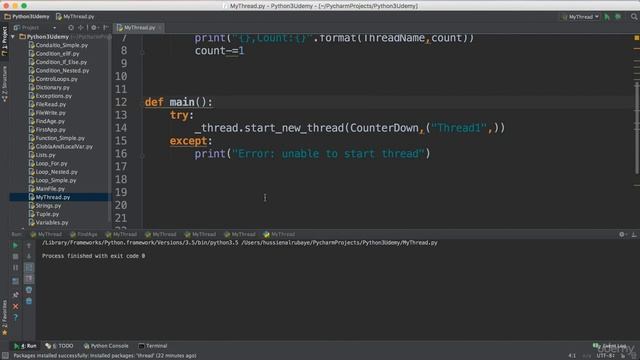
Task: Close the run tab with red X icon
Action: click(x=15, y=306)
